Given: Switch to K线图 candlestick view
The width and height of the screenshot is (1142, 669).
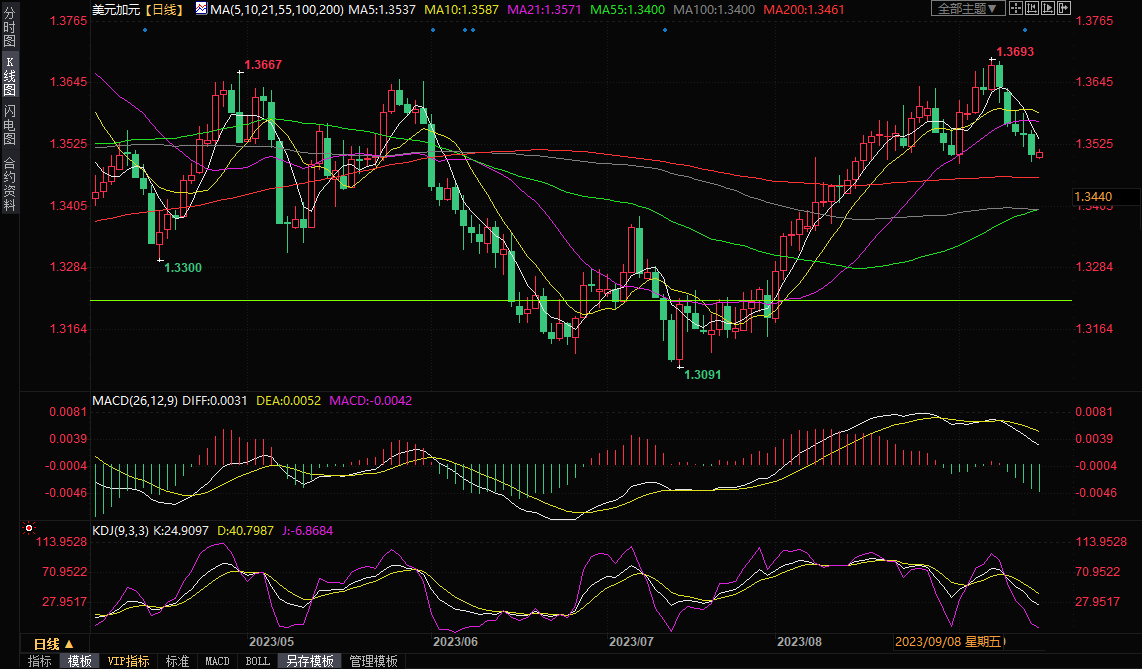Looking at the screenshot, I should [x=9, y=76].
